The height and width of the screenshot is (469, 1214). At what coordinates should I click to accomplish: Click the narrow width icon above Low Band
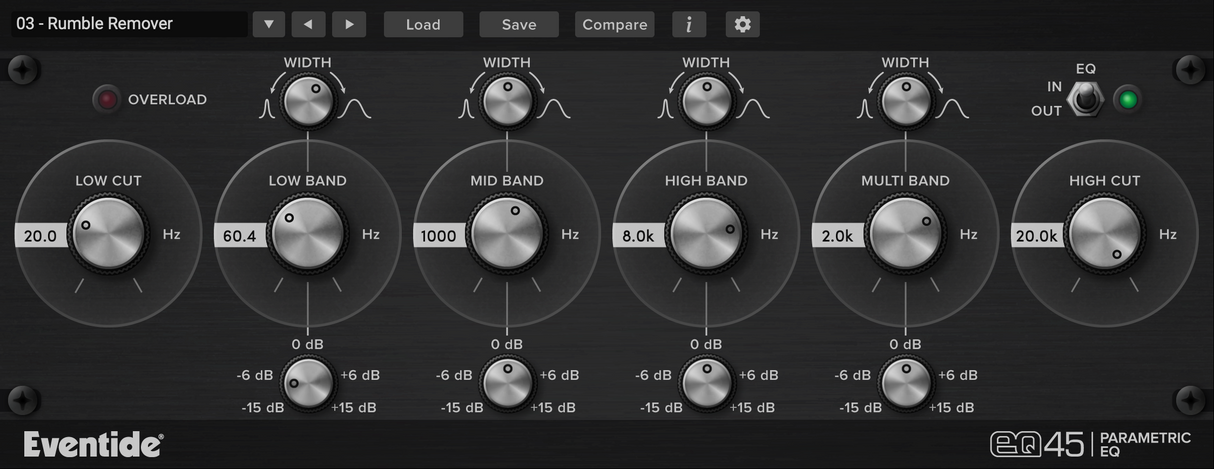[267, 108]
